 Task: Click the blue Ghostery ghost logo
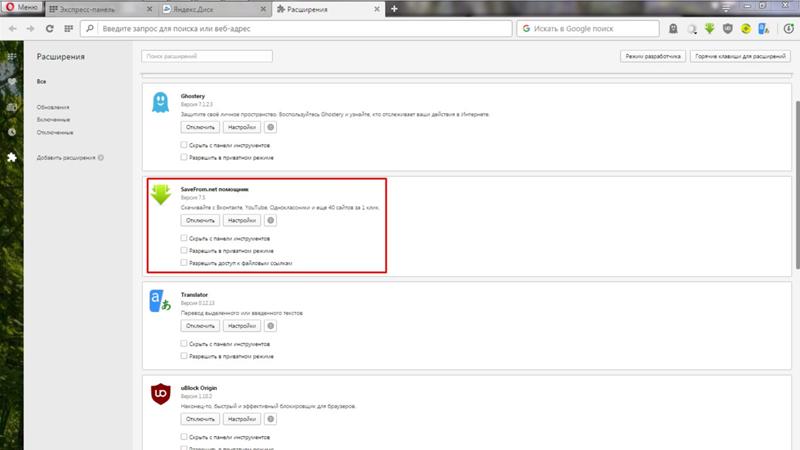(160, 102)
